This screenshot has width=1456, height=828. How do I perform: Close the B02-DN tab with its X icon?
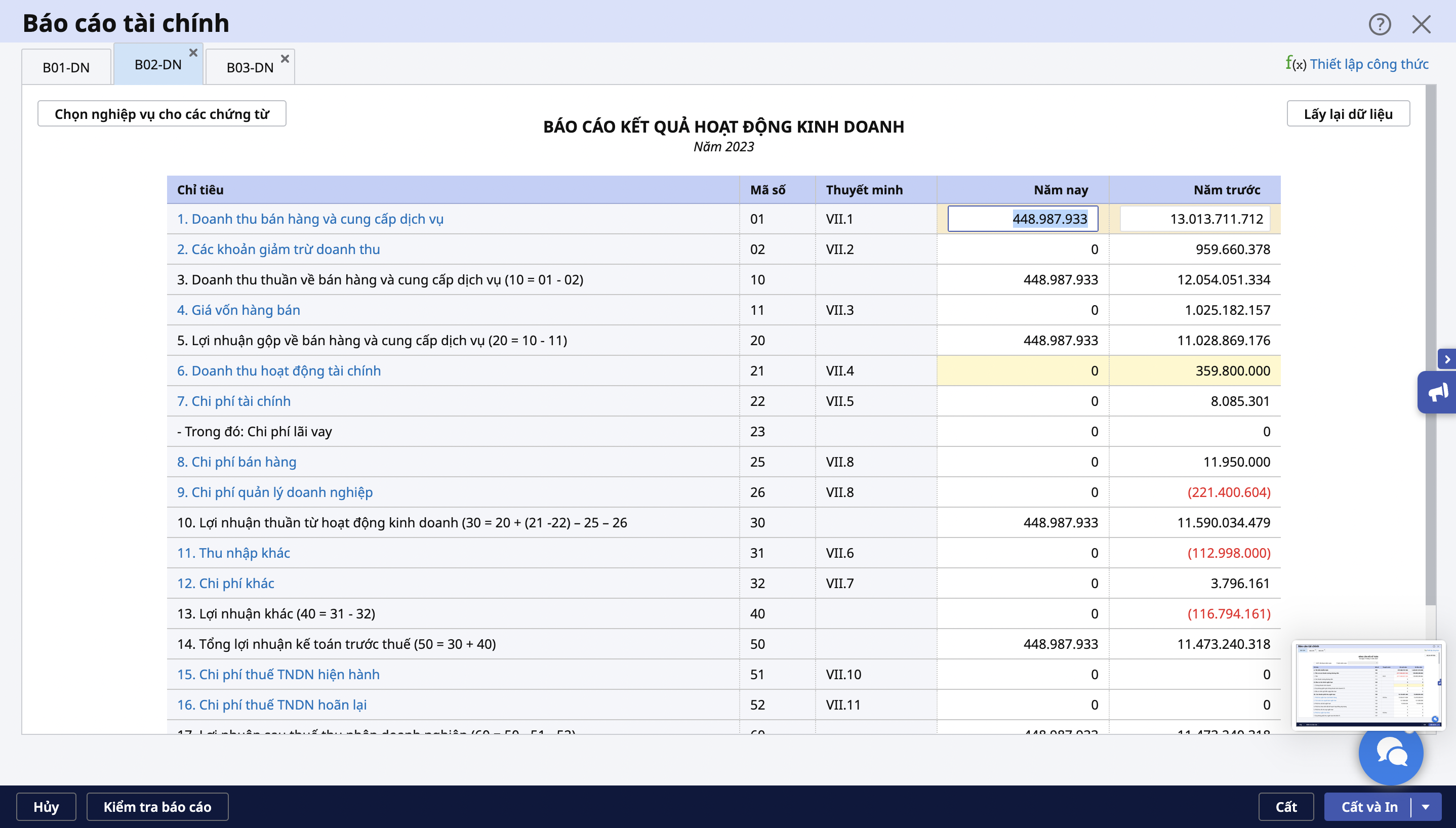click(x=193, y=52)
